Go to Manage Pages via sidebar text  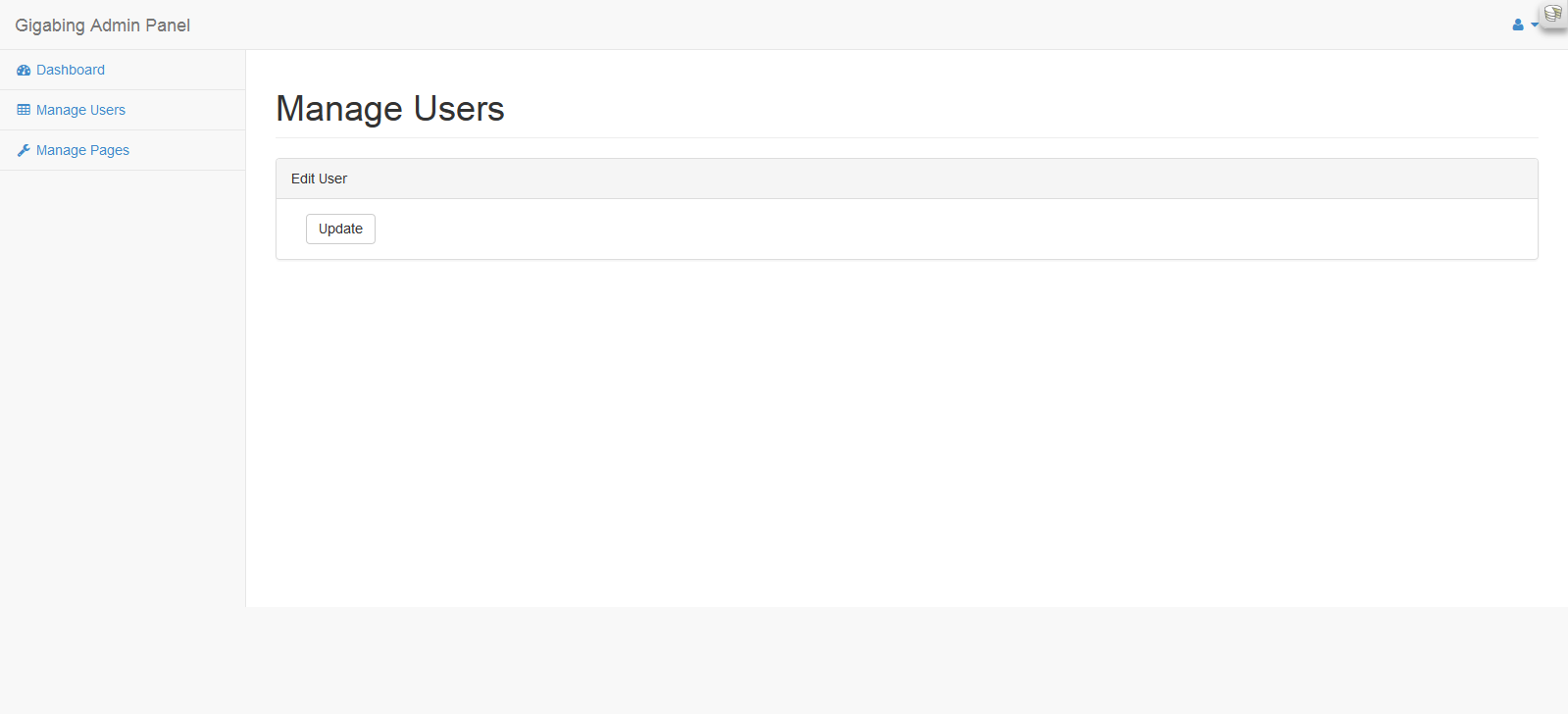[x=82, y=150]
